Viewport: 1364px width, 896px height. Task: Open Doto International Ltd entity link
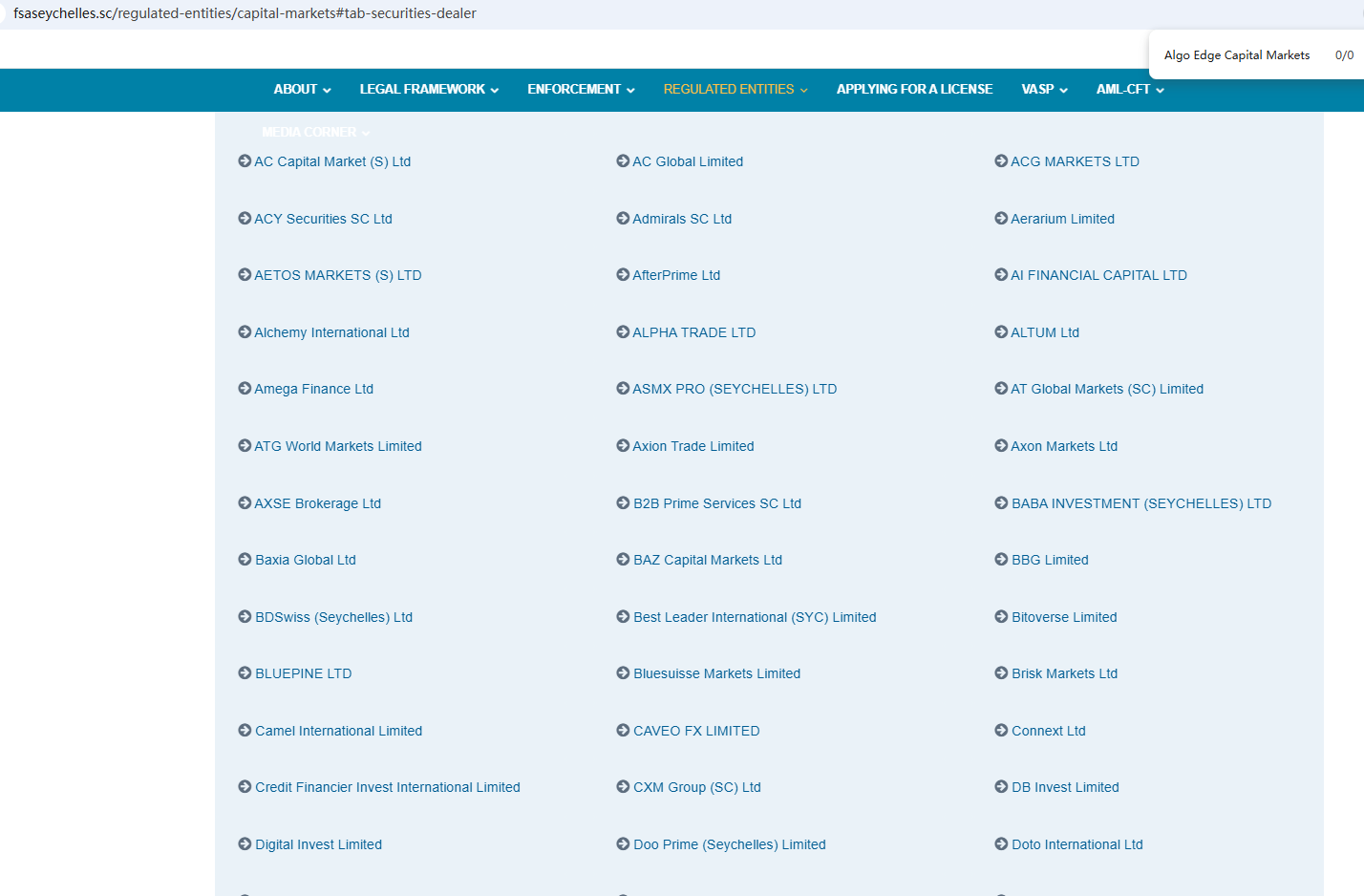(1077, 844)
